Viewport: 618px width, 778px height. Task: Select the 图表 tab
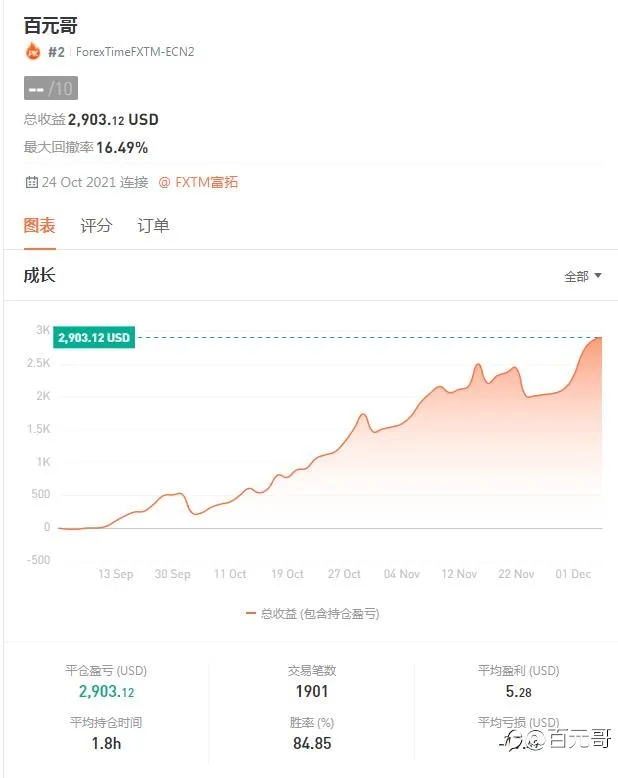tap(40, 226)
